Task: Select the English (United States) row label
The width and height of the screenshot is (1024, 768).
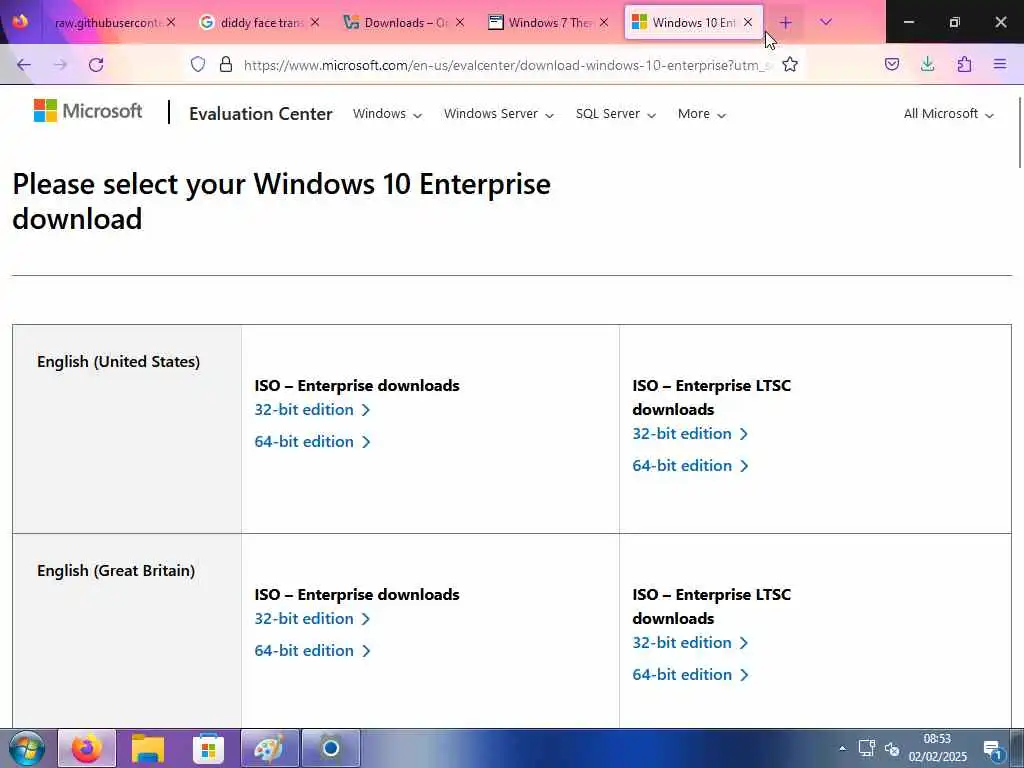Action: coord(118,362)
